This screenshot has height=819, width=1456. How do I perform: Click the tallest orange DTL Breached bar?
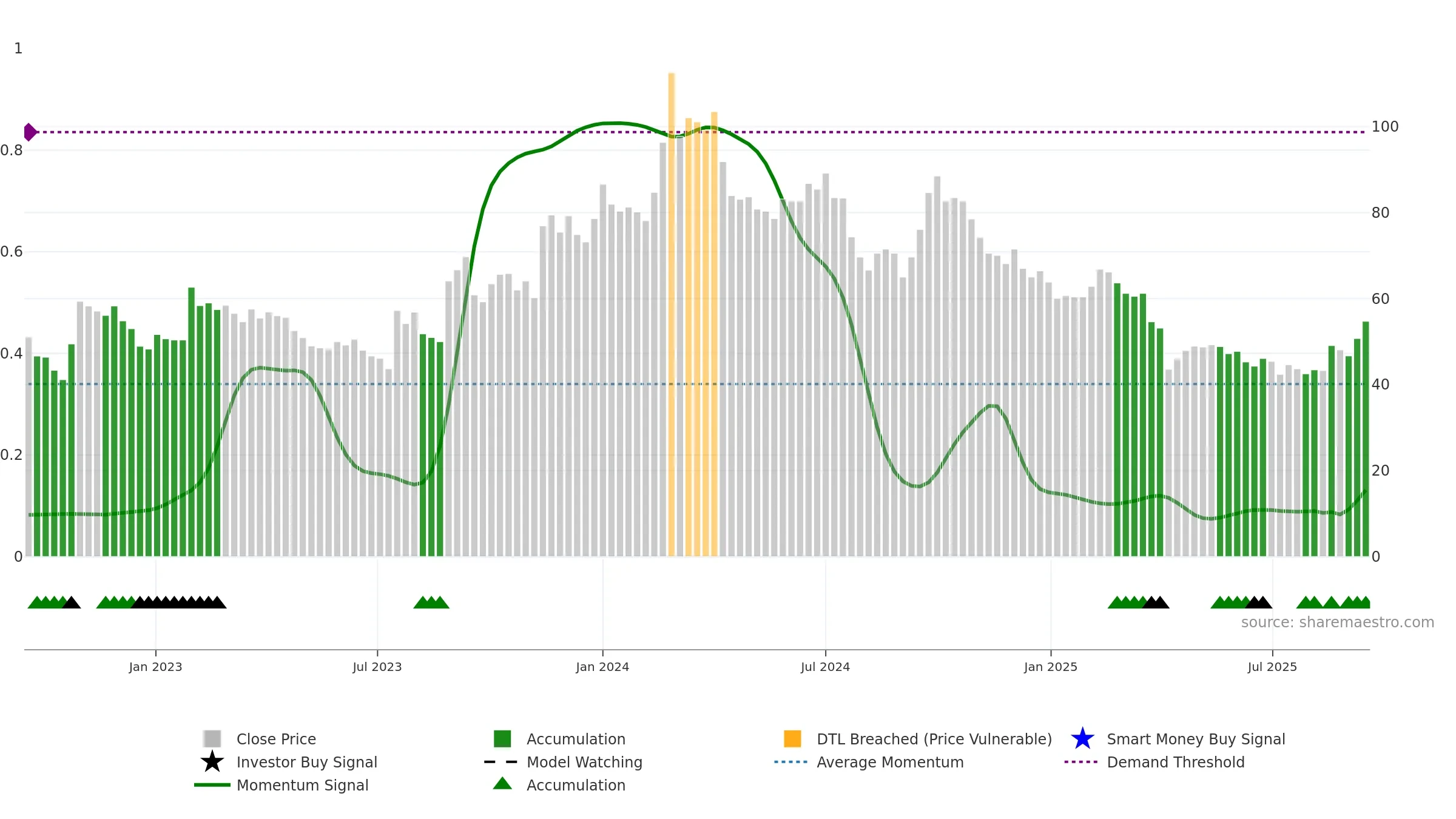coord(672,314)
